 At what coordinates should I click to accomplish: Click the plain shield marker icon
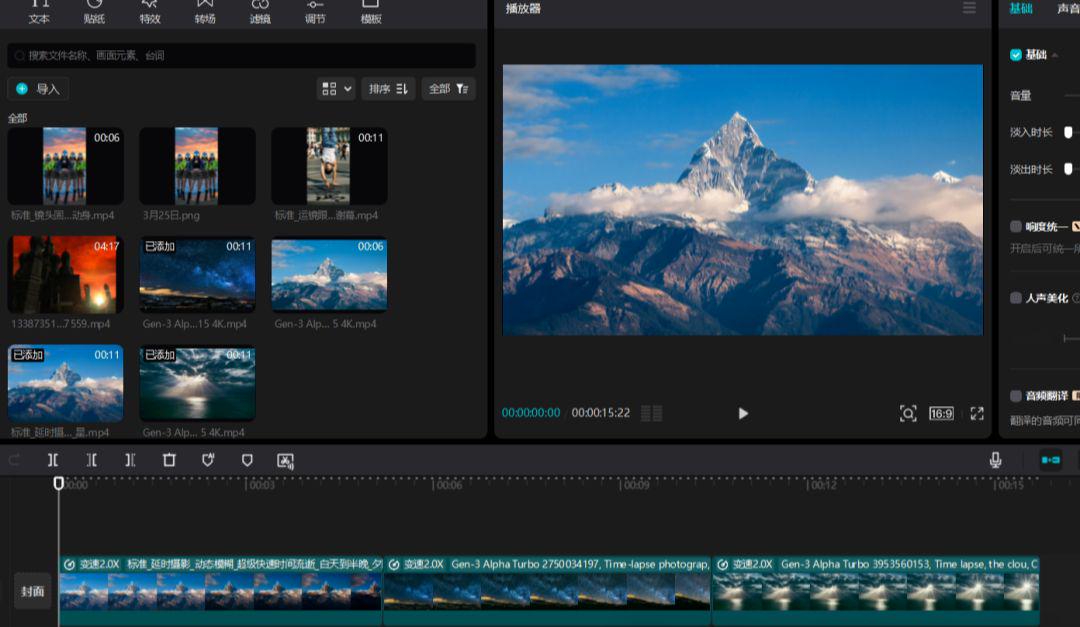click(x=247, y=460)
